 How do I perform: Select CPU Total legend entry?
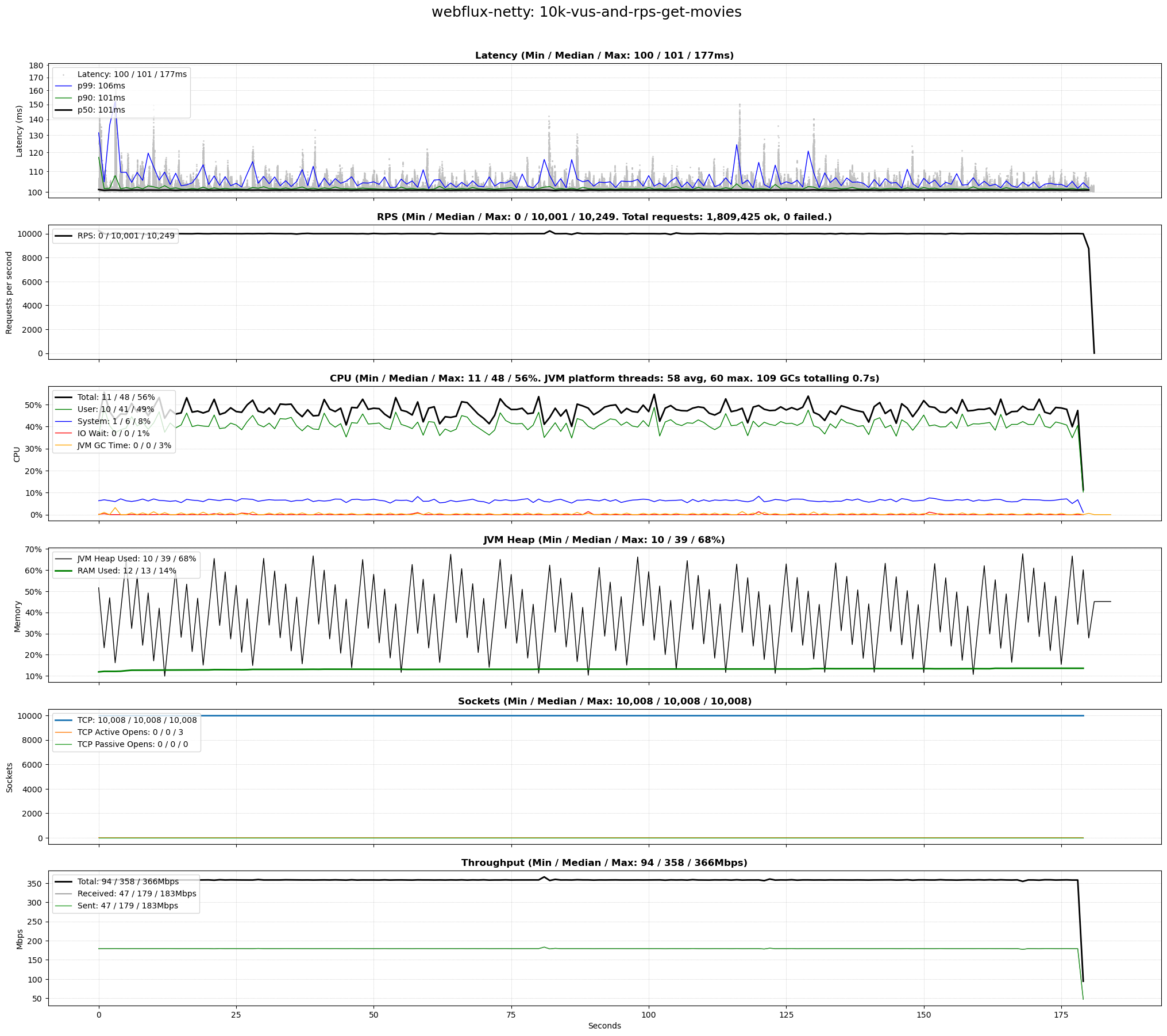pyautogui.click(x=116, y=398)
